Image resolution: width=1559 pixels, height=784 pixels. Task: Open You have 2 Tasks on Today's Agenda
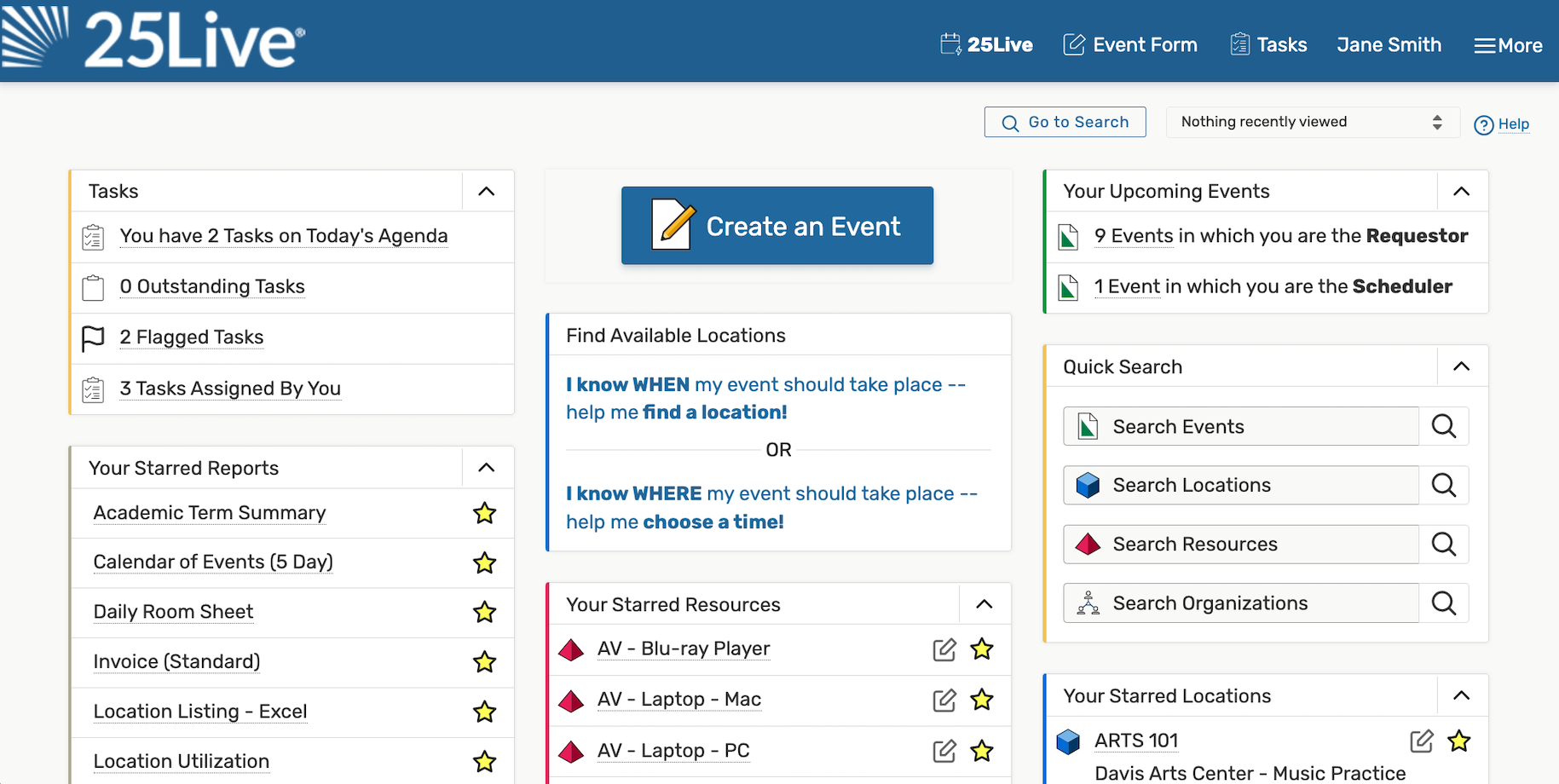[x=284, y=236]
